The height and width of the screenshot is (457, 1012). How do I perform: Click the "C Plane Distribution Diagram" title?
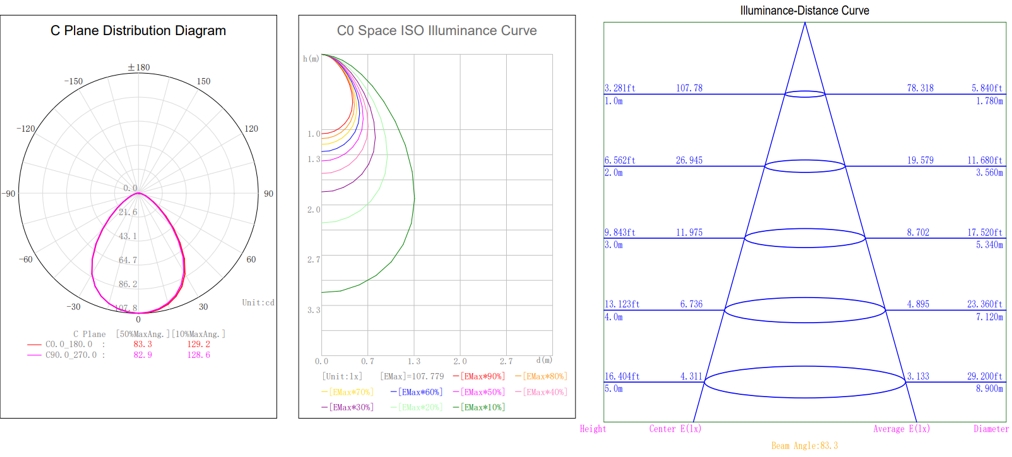point(138,30)
